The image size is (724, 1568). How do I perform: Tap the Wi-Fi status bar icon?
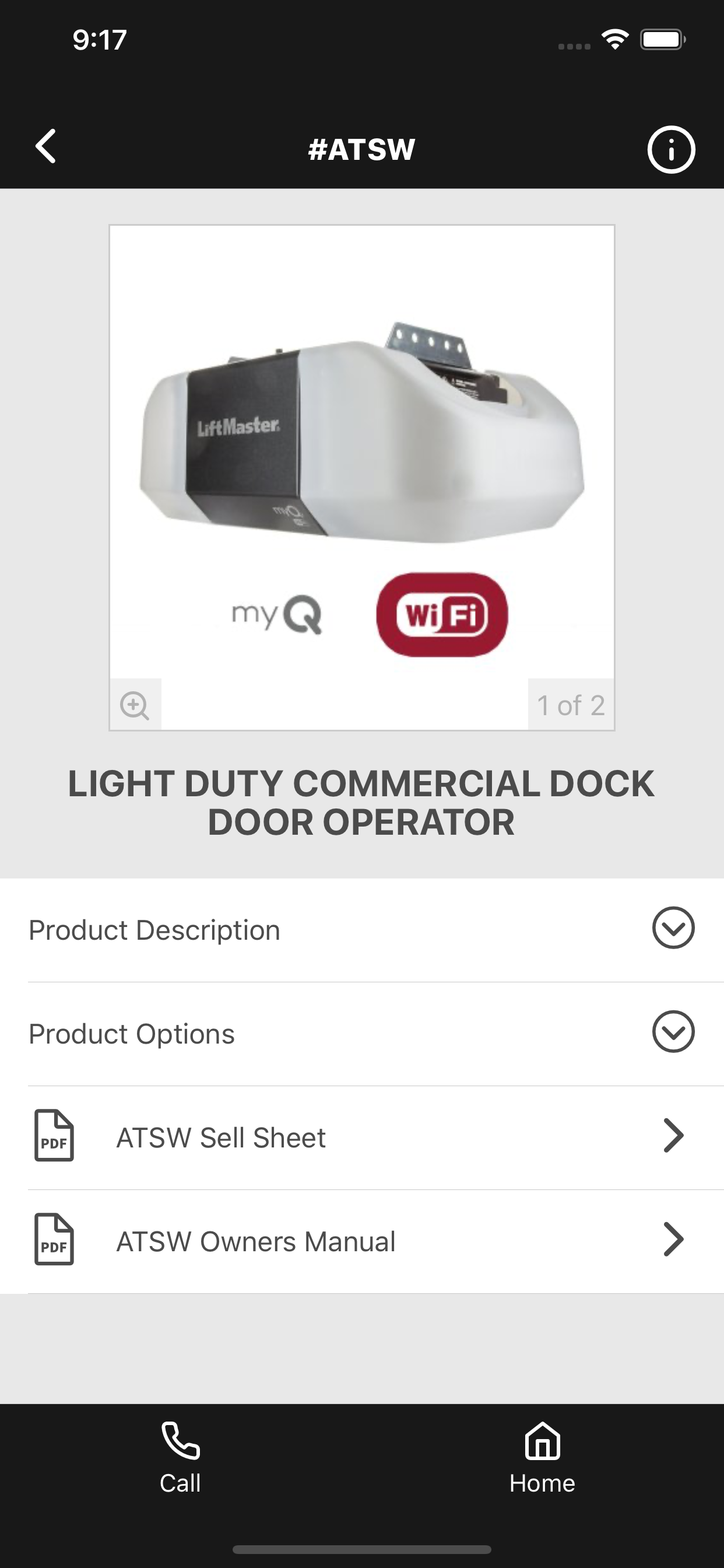click(x=615, y=40)
